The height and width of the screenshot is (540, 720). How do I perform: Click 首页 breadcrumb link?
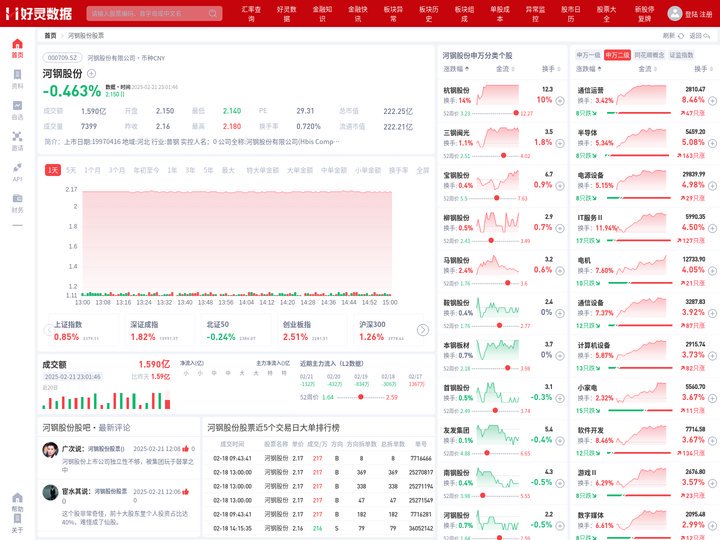coord(51,36)
